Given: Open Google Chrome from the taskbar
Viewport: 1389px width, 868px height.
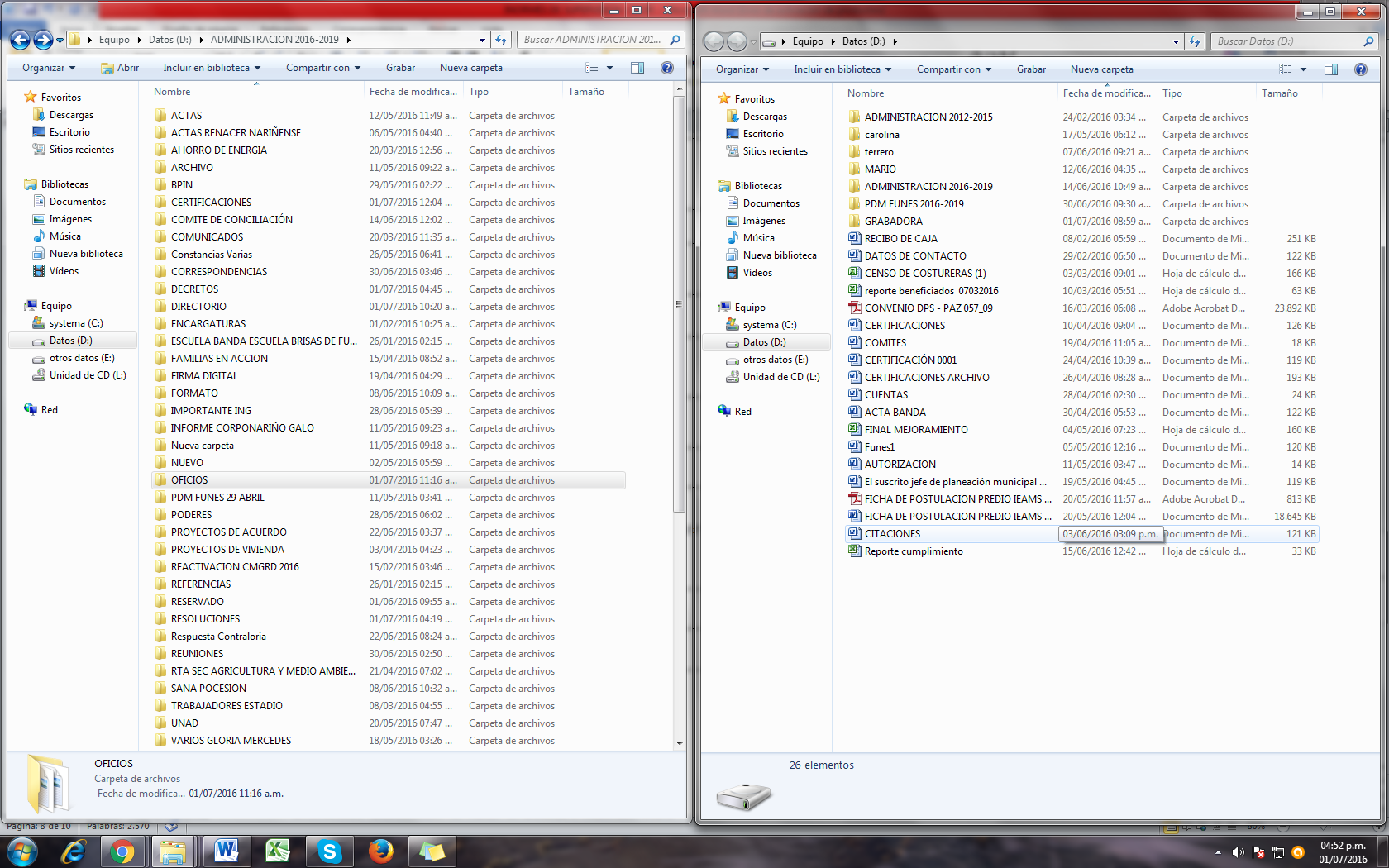Looking at the screenshot, I should tap(122, 851).
